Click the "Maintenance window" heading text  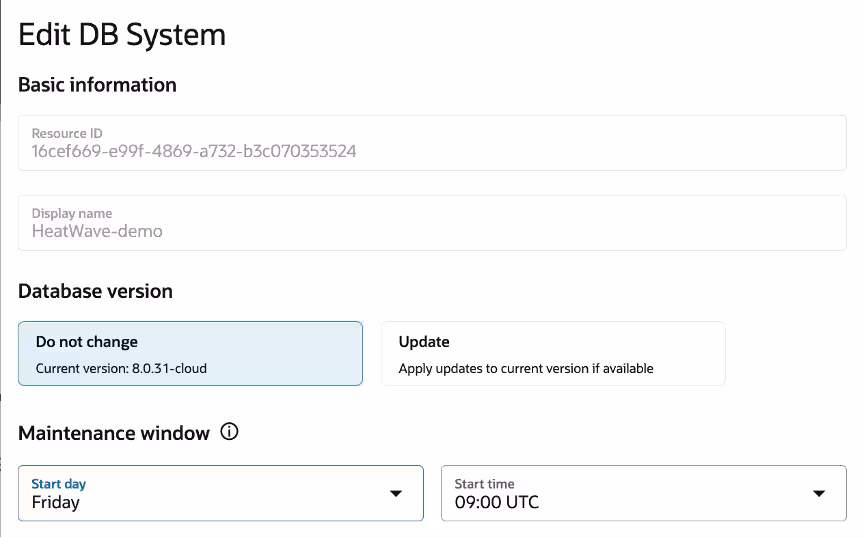pos(114,433)
